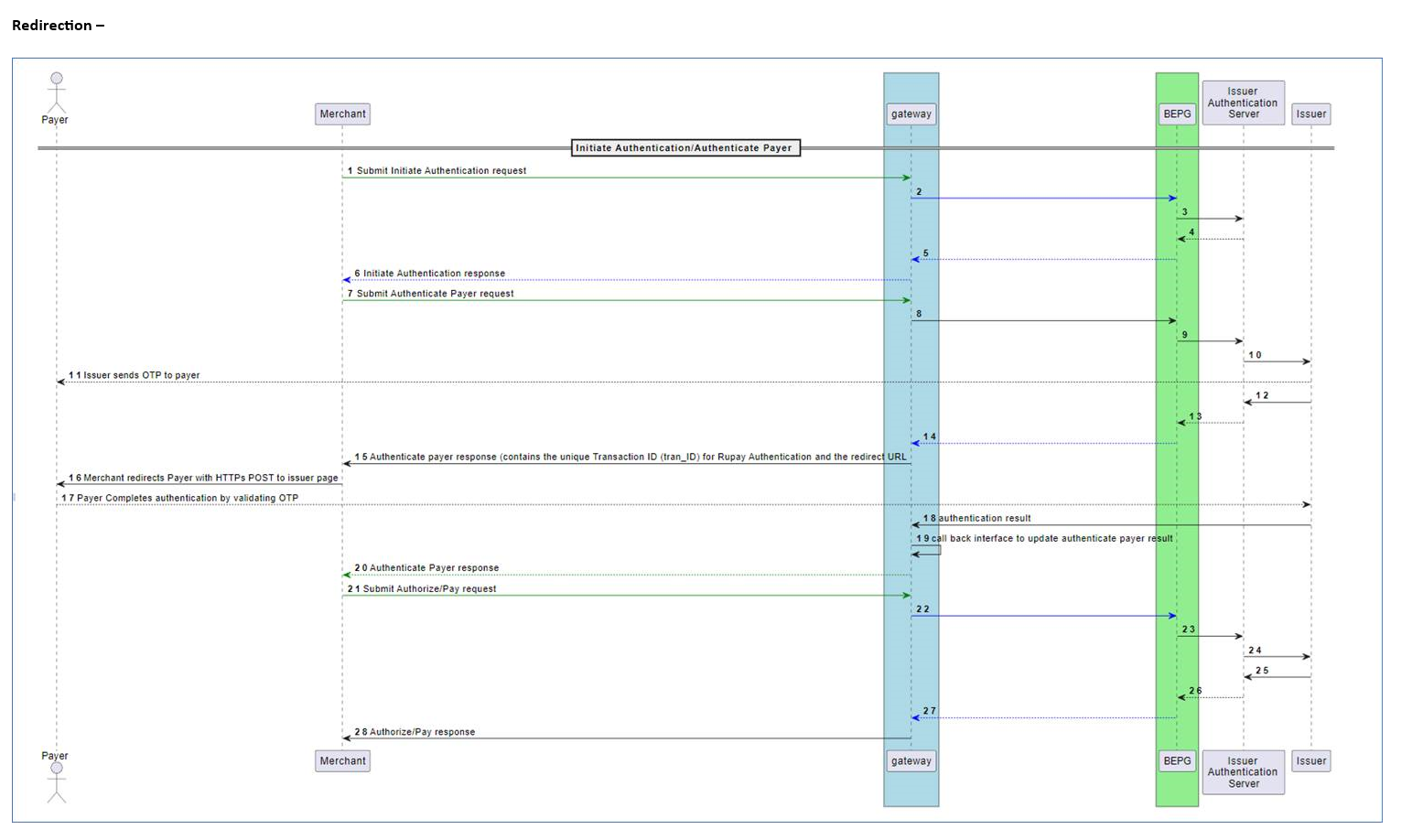This screenshot has width=1412, height=840.
Task: Click the blue arrow for step 2
Action: coord(1043,197)
